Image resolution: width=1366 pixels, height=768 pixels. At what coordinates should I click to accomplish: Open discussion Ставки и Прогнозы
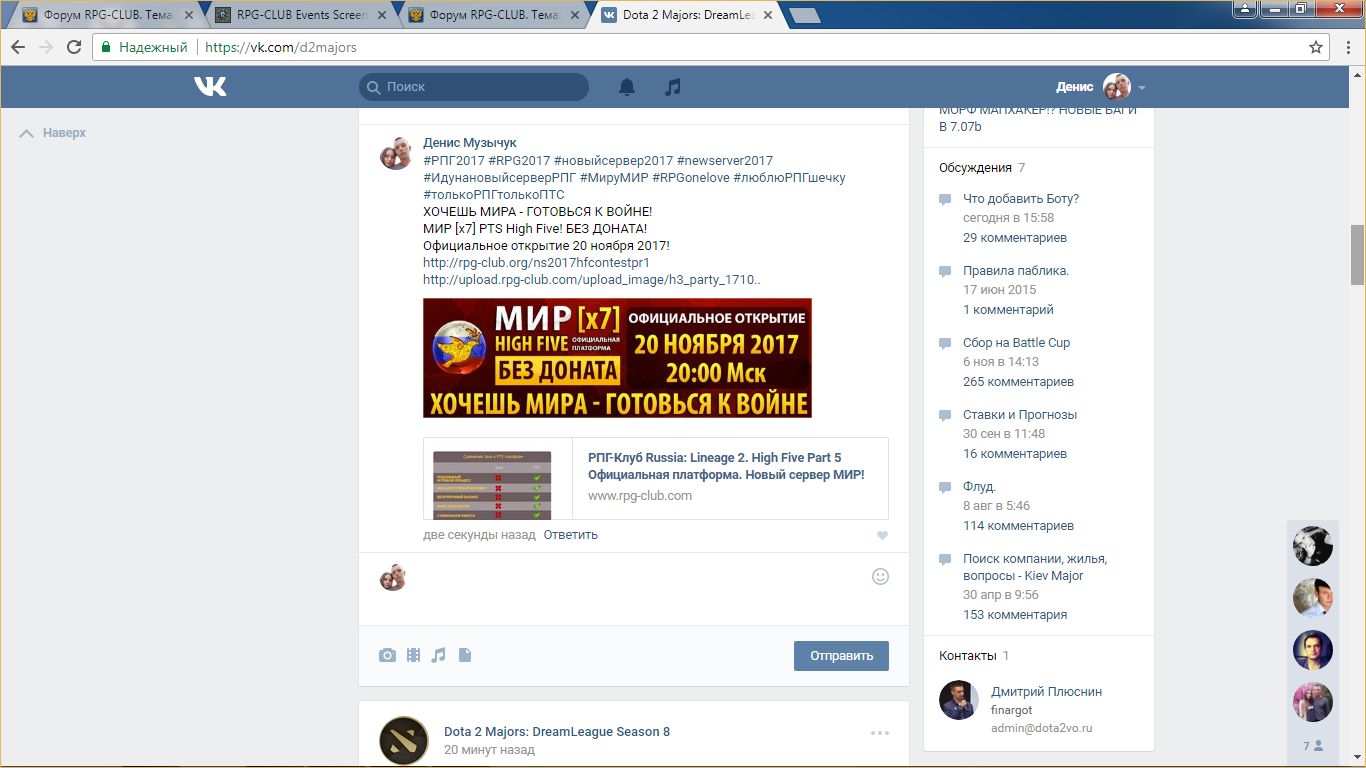pyautogui.click(x=1020, y=415)
